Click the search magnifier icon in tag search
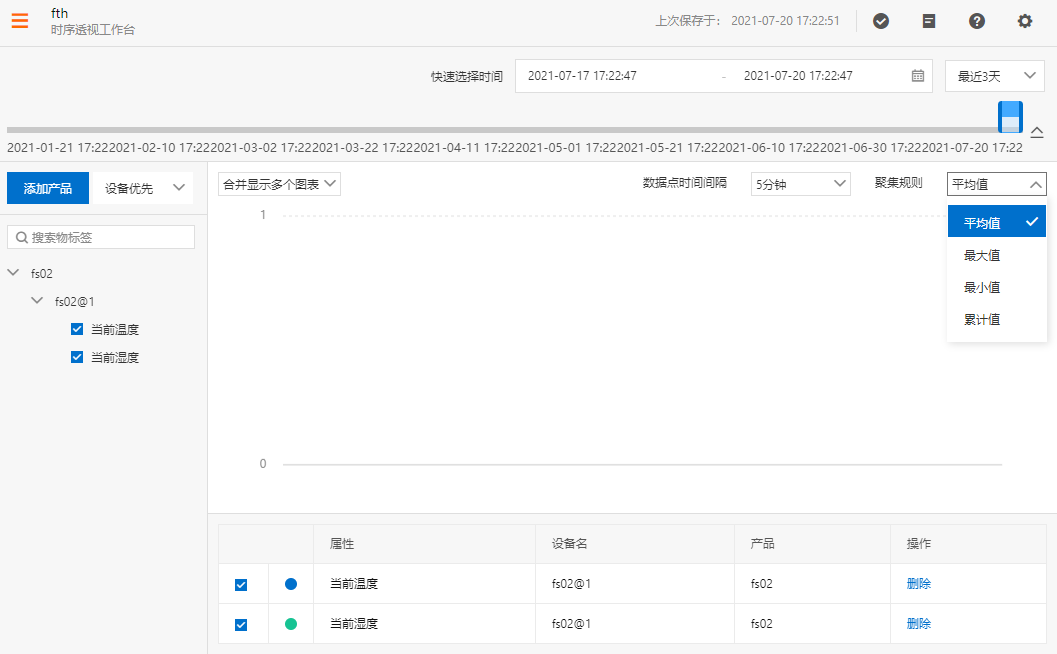The image size is (1057, 654). pyautogui.click(x=21, y=238)
